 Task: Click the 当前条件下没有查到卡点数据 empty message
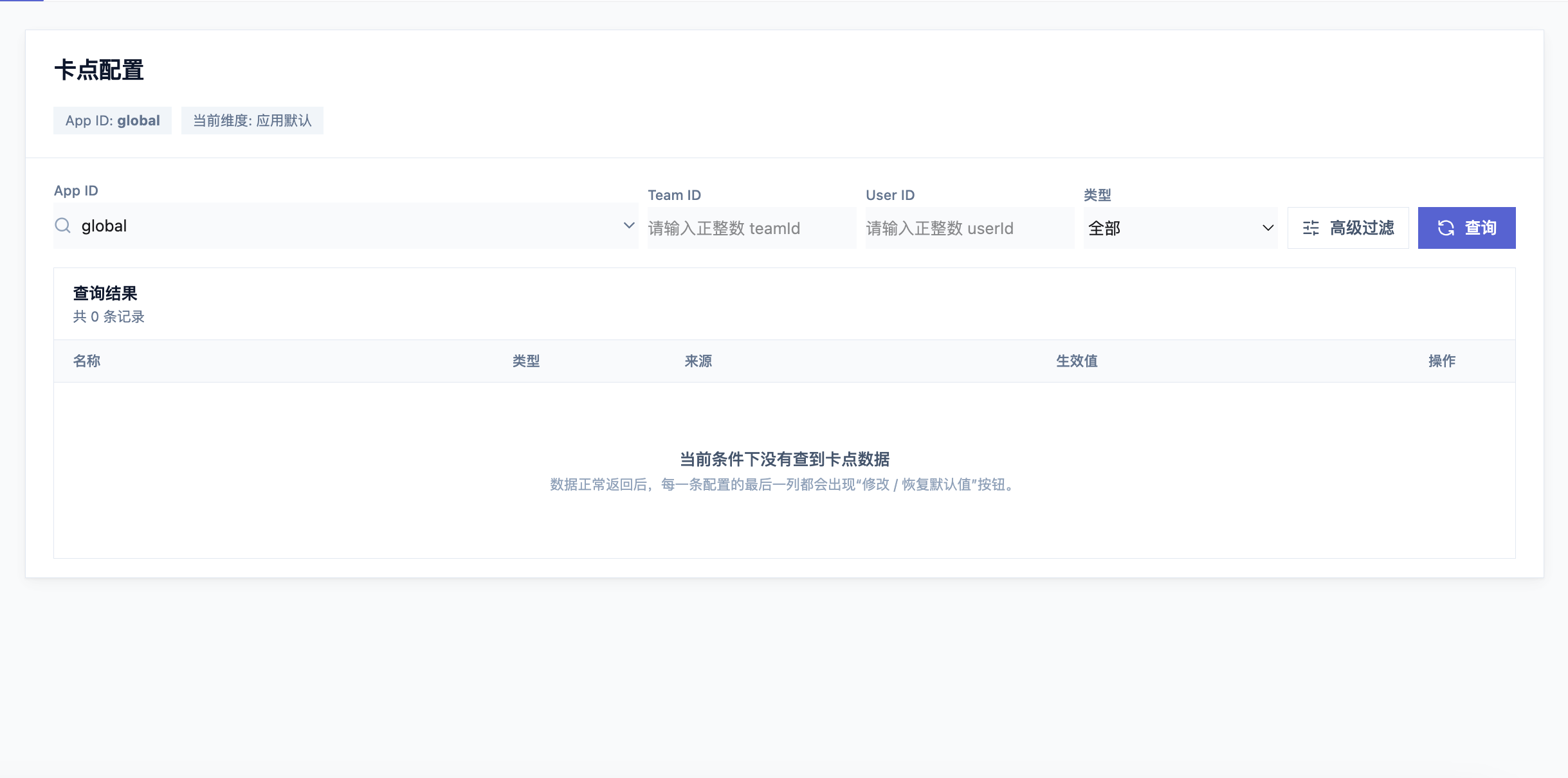[x=785, y=460]
